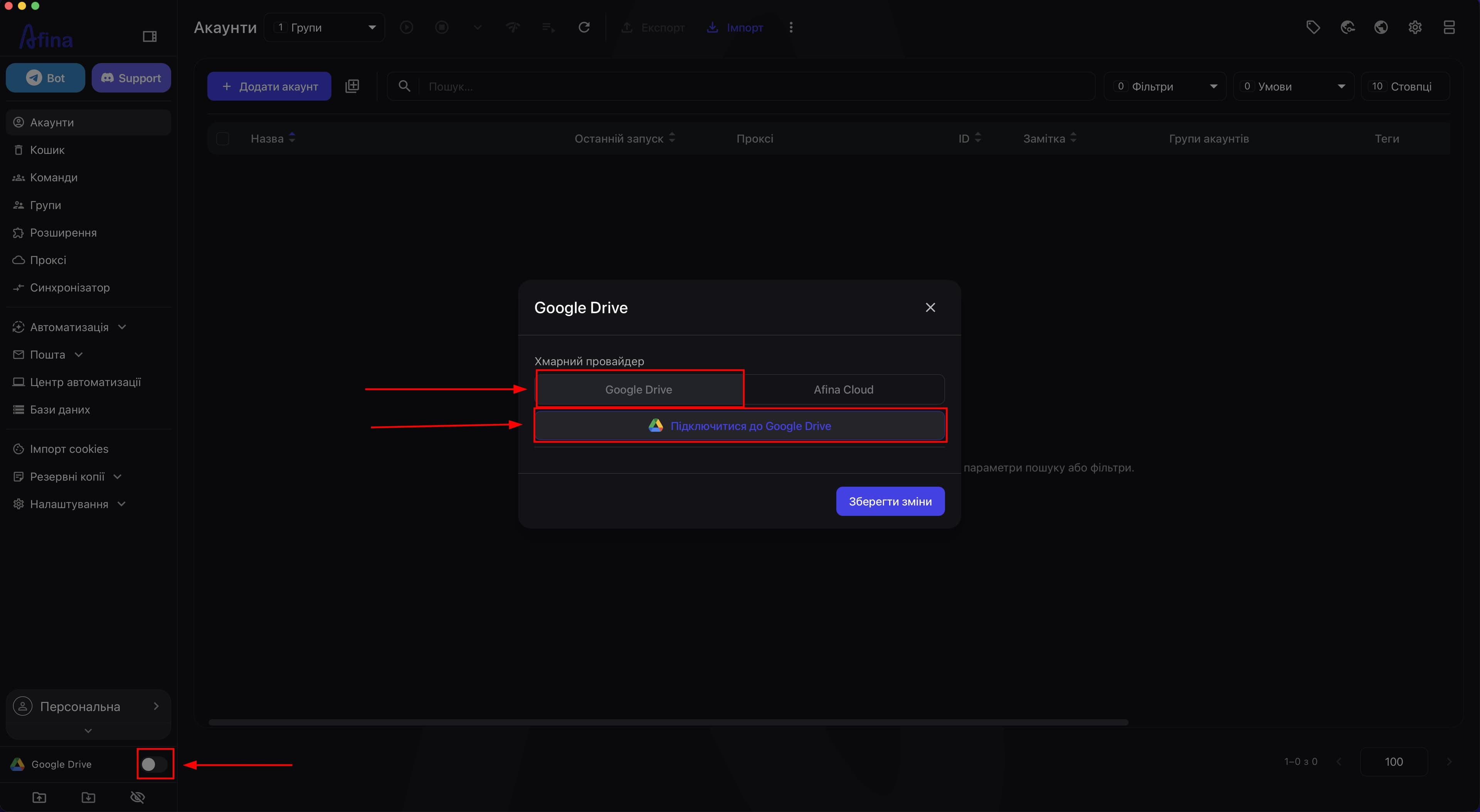Close the Google Drive dialog
The image size is (1480, 812).
(930, 308)
